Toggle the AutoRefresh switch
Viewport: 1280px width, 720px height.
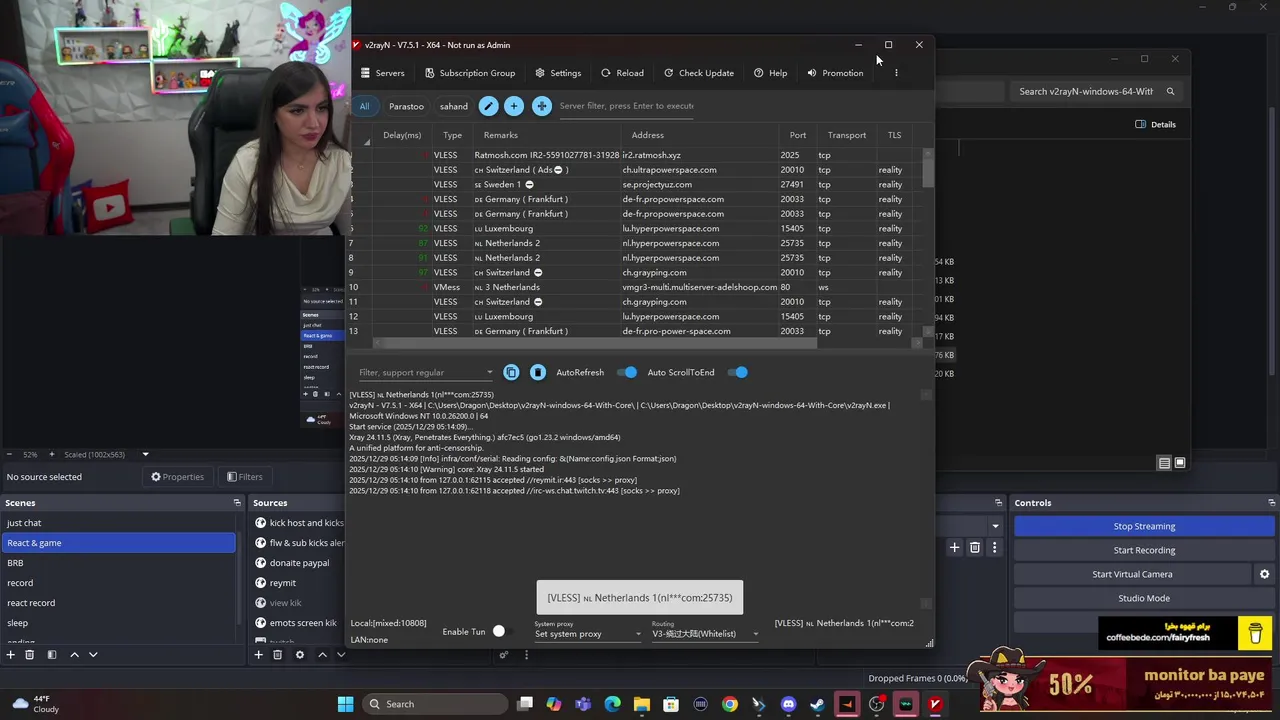tap(627, 372)
